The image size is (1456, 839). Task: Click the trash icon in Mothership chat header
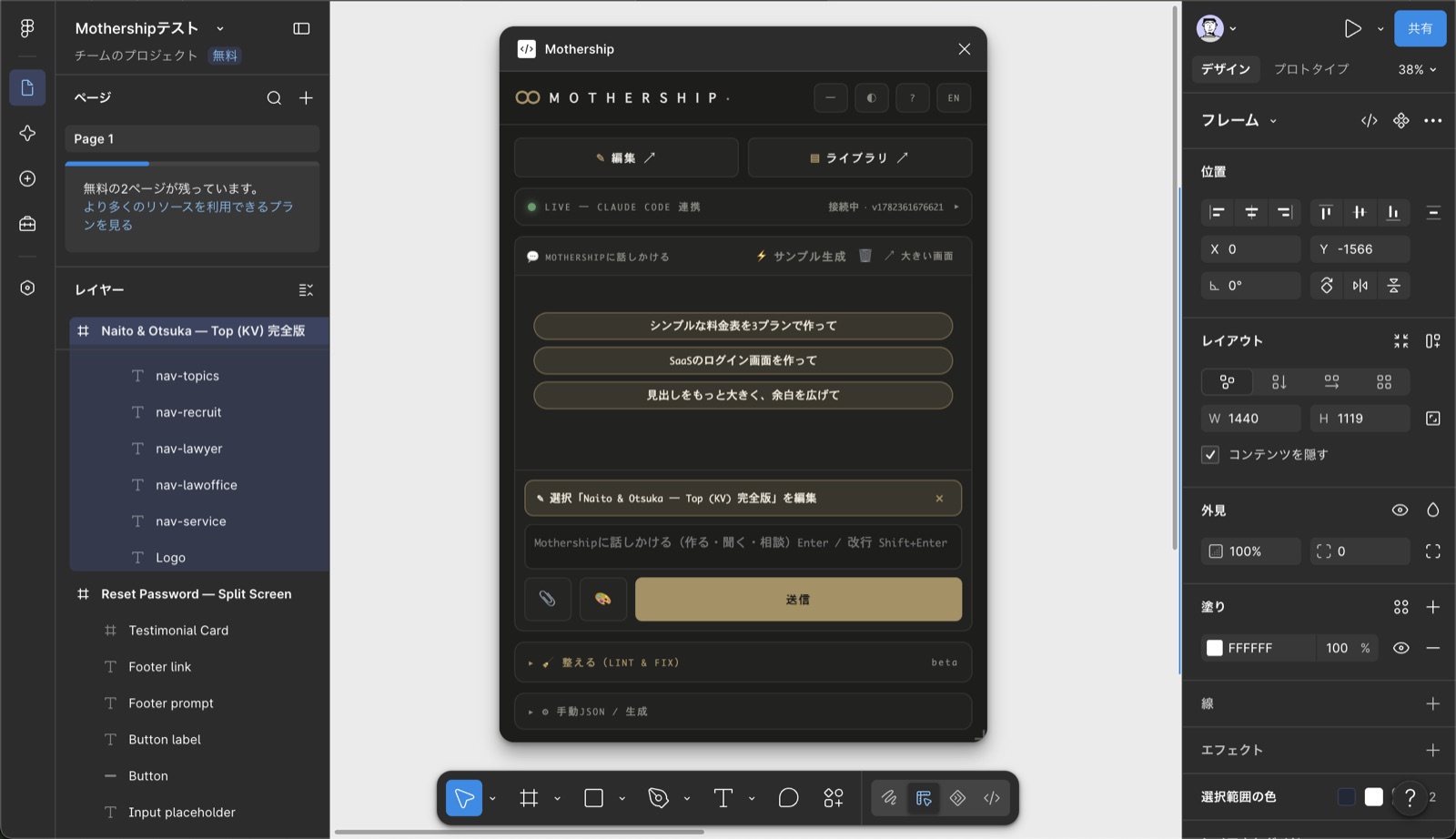coord(865,256)
